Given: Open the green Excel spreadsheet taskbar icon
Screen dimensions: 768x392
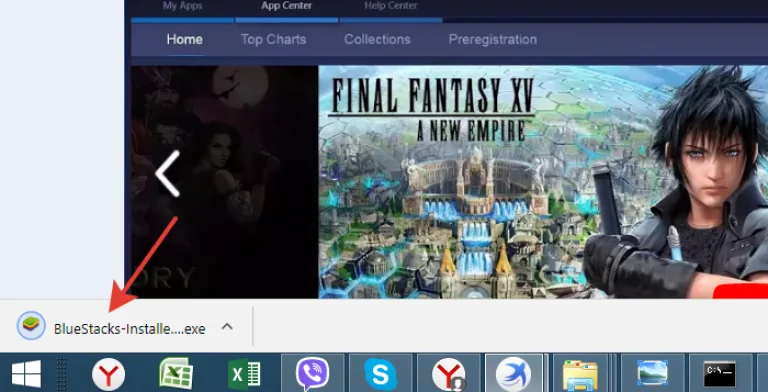Looking at the screenshot, I should pos(176,373).
